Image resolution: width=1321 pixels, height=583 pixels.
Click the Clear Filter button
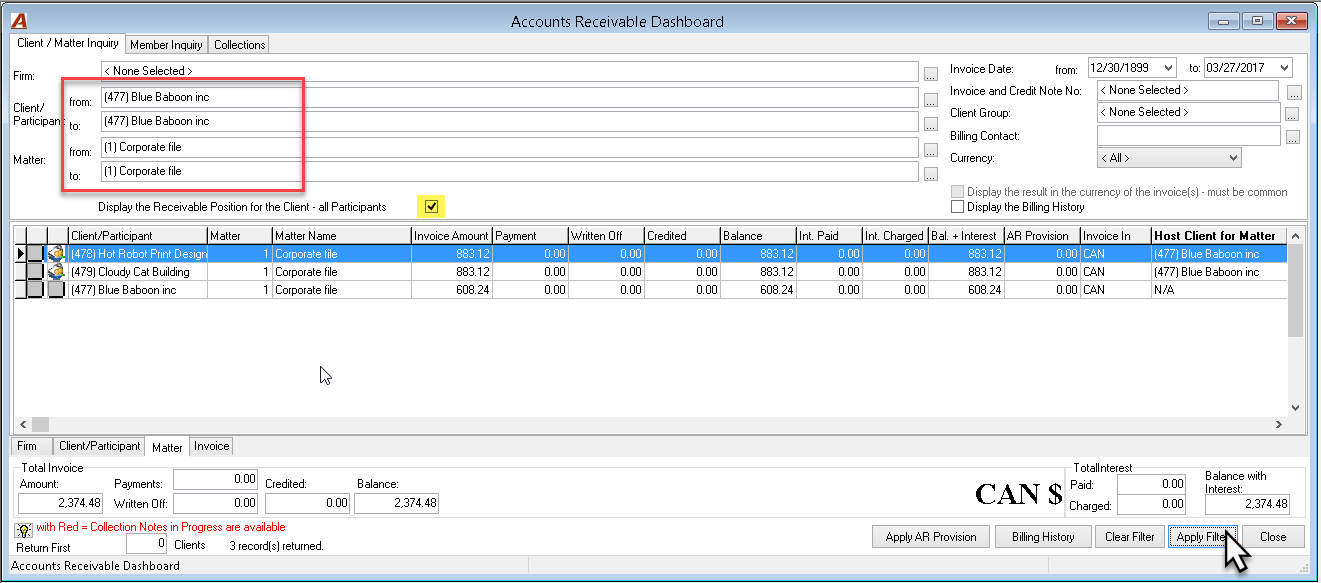(x=1130, y=537)
